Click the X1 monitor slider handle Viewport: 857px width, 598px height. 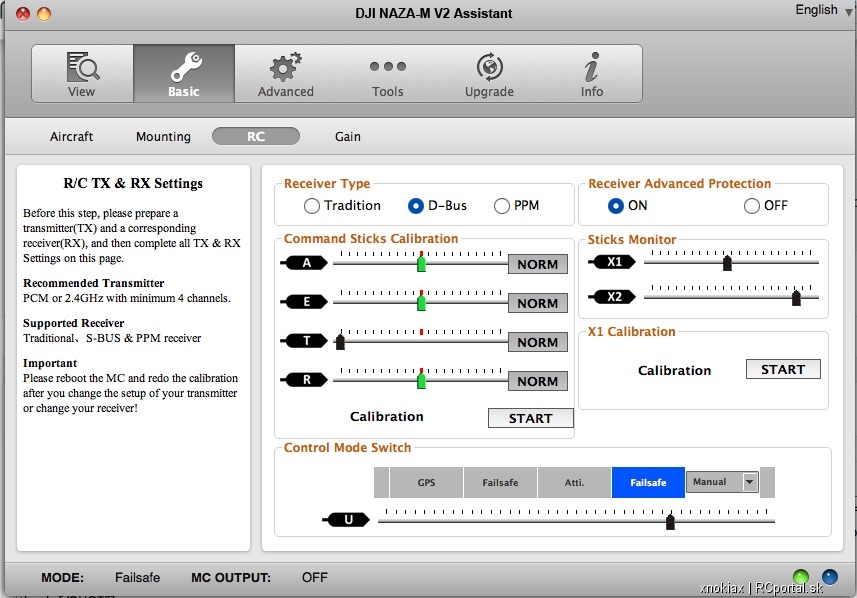727,263
